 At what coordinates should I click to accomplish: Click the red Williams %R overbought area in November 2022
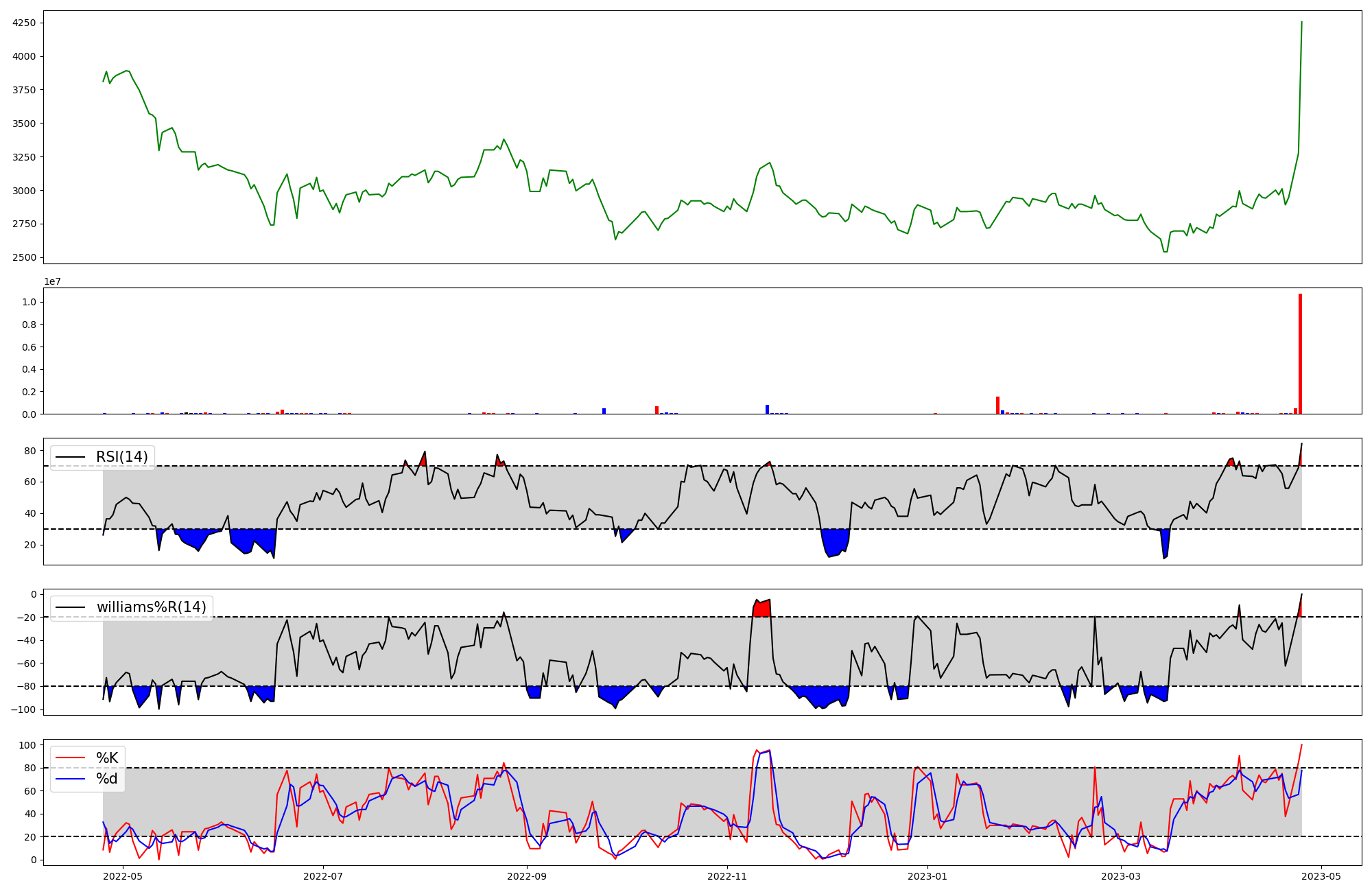pos(762,609)
